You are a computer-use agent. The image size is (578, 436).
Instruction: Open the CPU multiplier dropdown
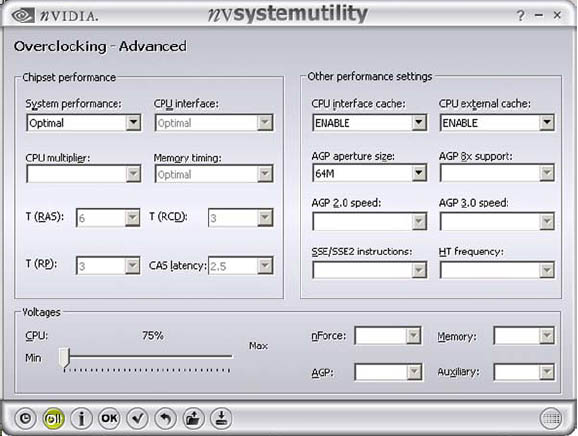tap(84, 174)
